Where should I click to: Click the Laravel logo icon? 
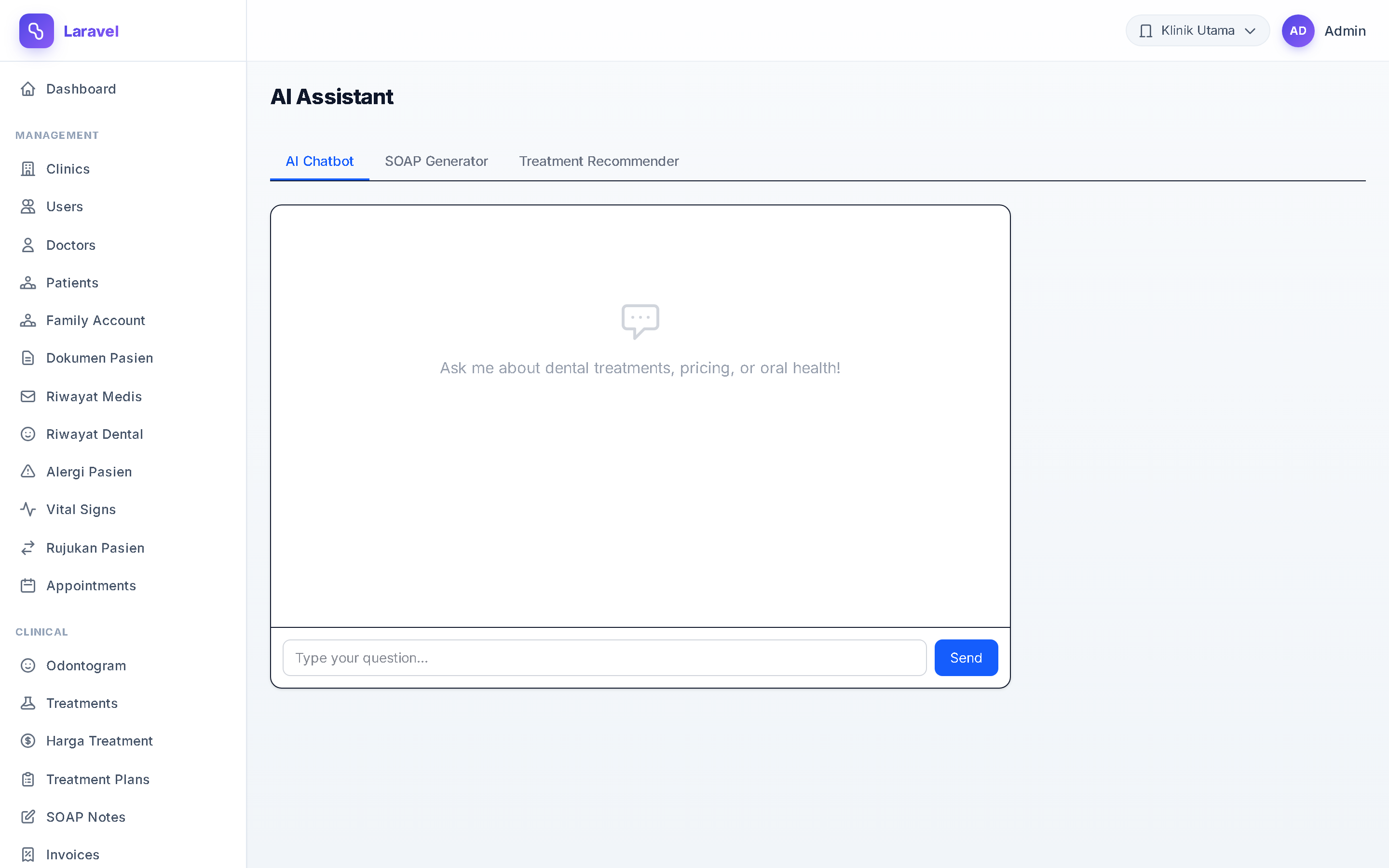[x=36, y=31]
